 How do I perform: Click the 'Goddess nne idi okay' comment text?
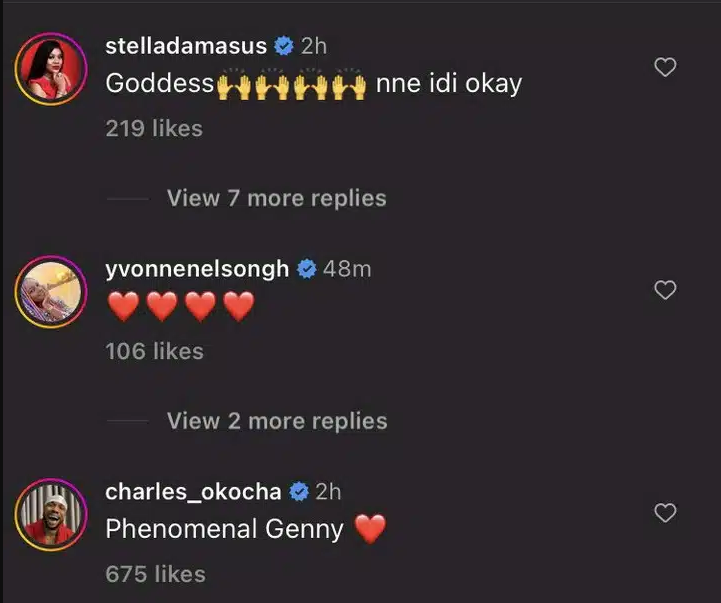click(x=313, y=83)
